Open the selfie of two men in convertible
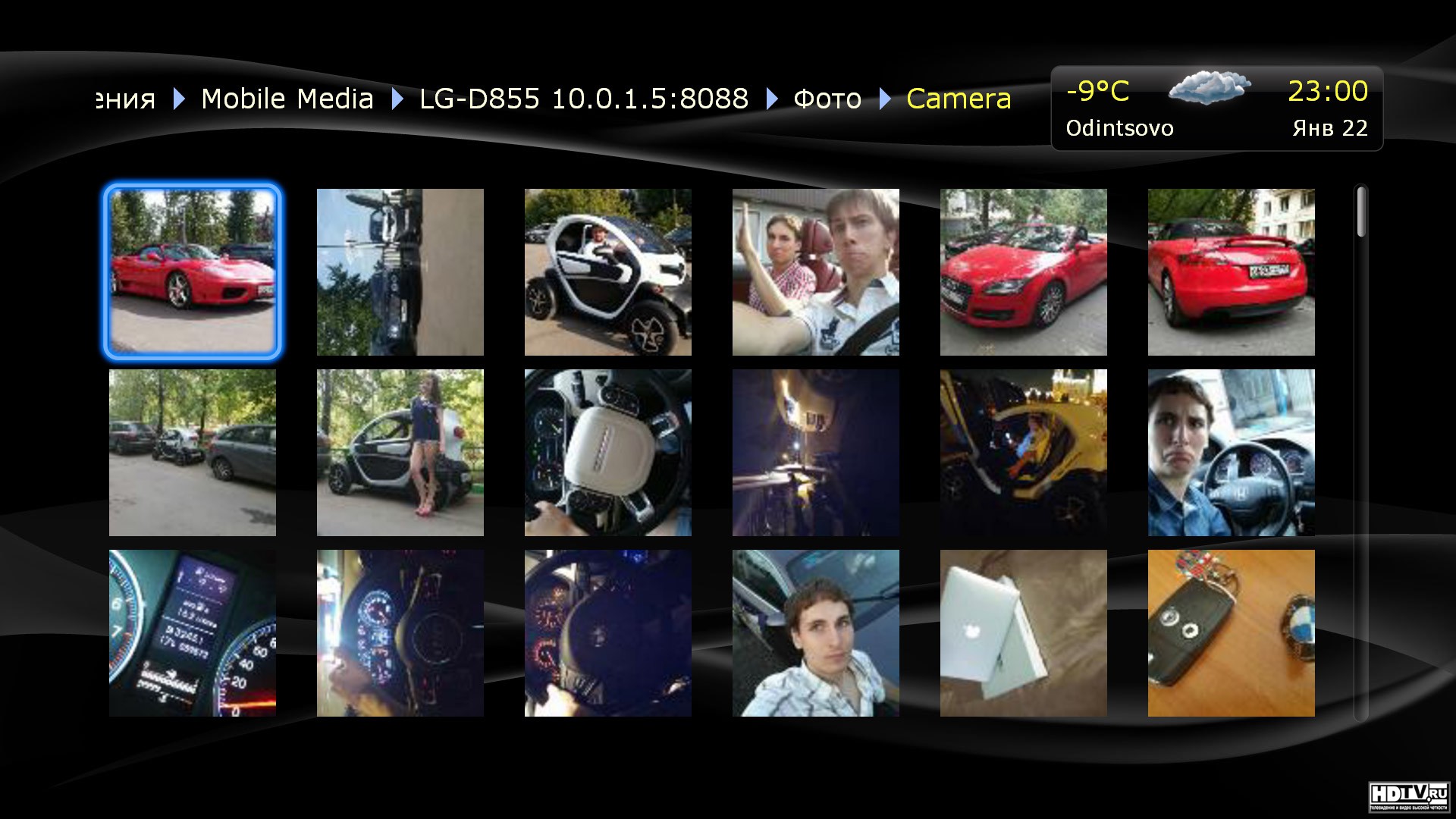 [816, 271]
